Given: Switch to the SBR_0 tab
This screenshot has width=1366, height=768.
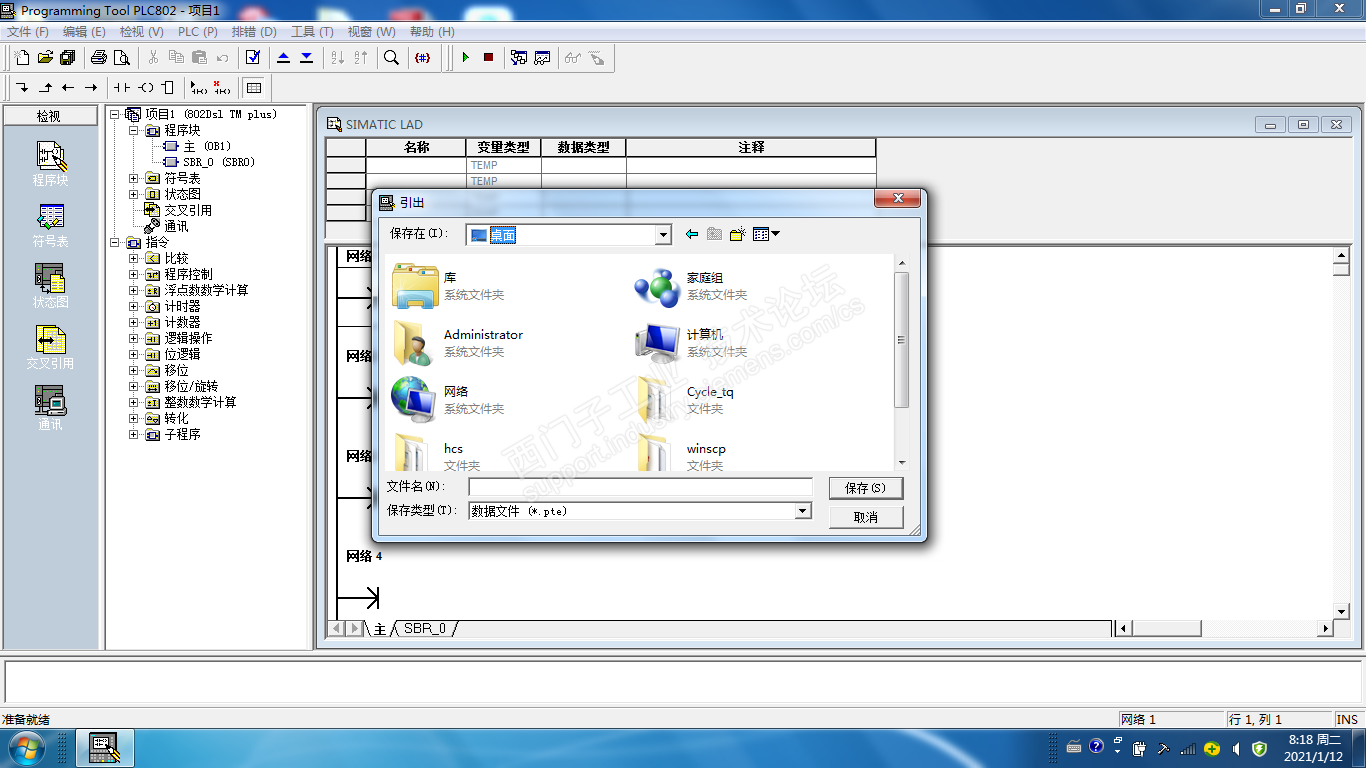Looking at the screenshot, I should (x=425, y=629).
